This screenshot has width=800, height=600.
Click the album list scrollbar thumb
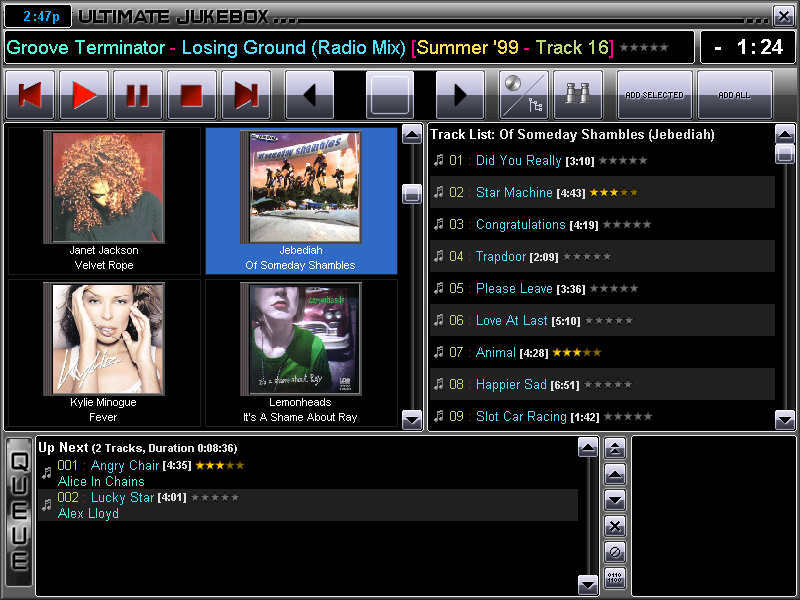[x=412, y=194]
